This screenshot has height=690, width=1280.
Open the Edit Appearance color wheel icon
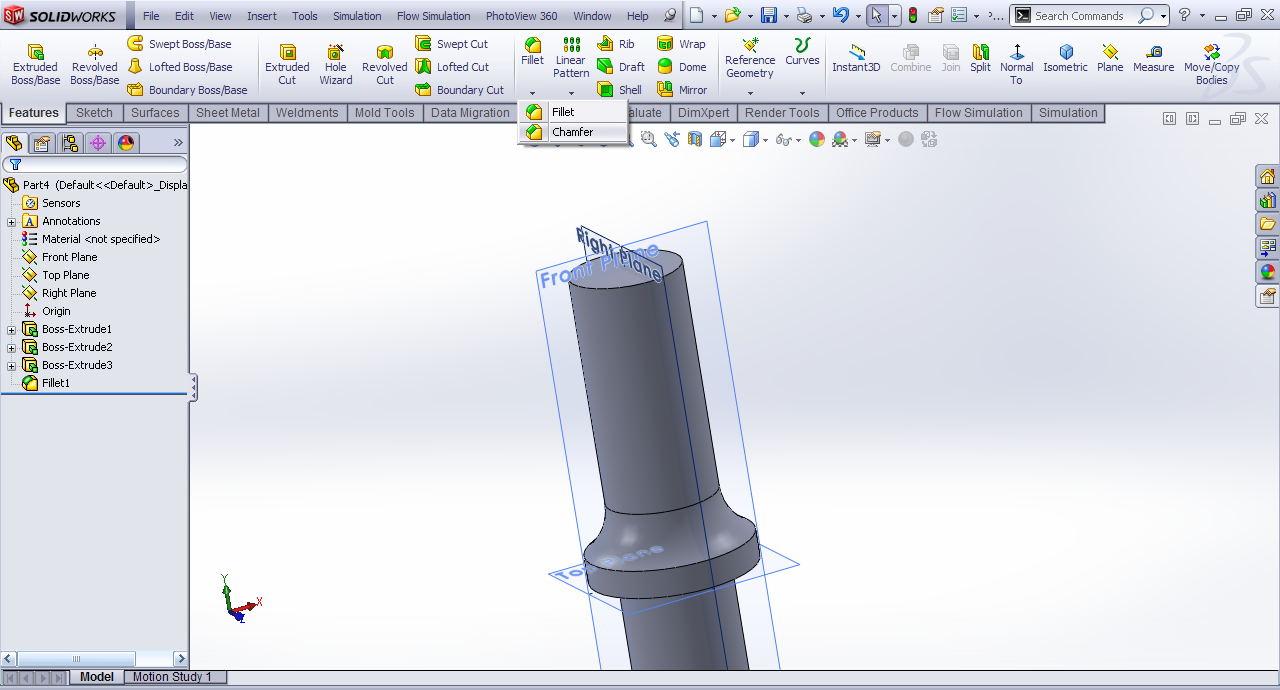[x=817, y=139]
